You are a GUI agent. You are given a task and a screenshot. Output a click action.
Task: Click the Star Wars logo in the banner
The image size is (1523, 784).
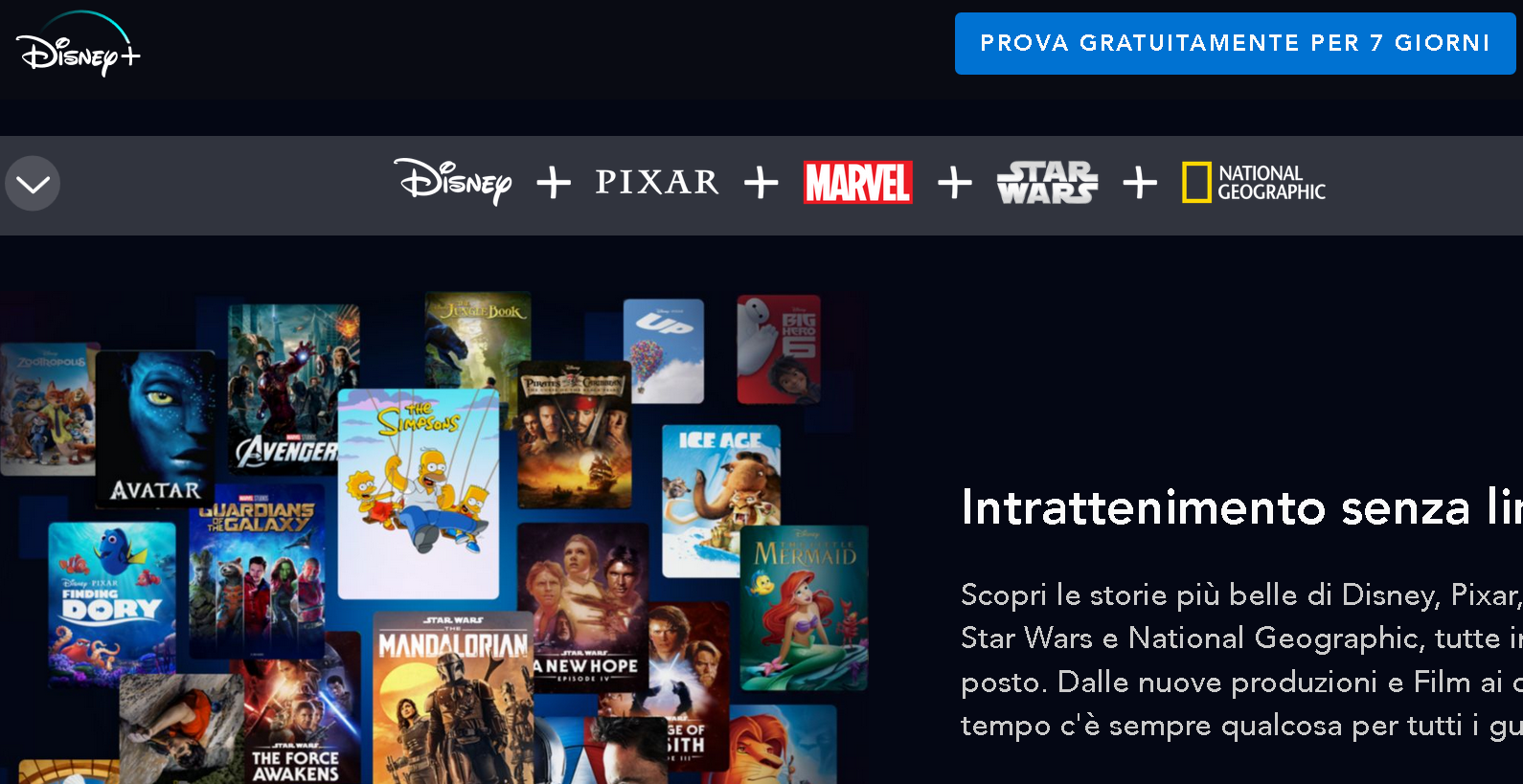pos(1047,182)
